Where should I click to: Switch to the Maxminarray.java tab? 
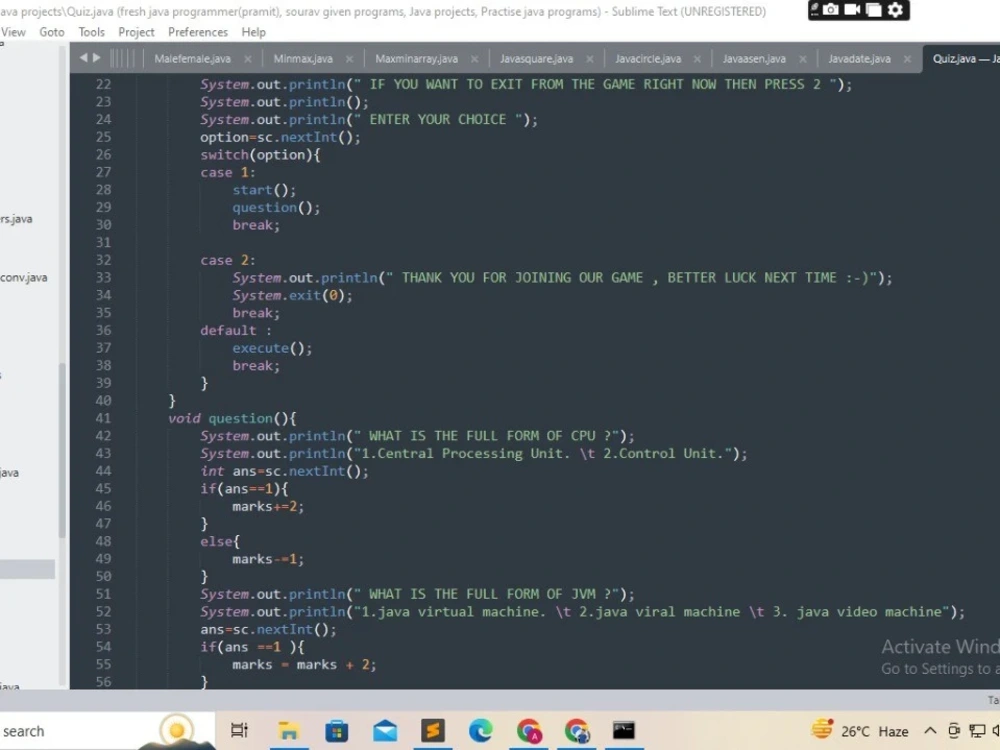pos(416,59)
